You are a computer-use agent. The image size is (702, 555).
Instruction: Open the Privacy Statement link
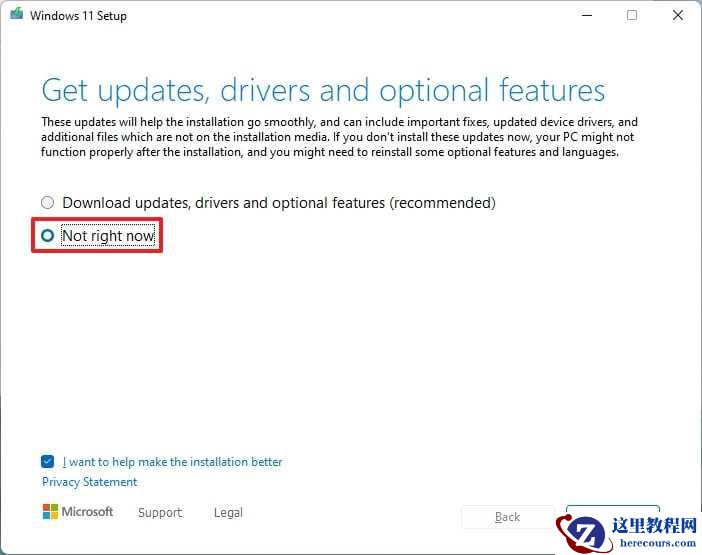click(90, 482)
